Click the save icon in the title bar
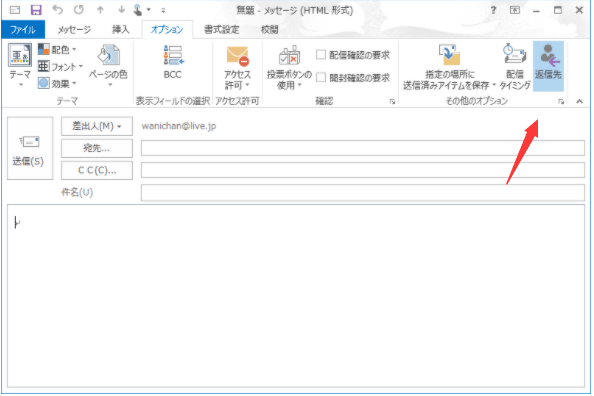This screenshot has width=594, height=396. (x=36, y=10)
